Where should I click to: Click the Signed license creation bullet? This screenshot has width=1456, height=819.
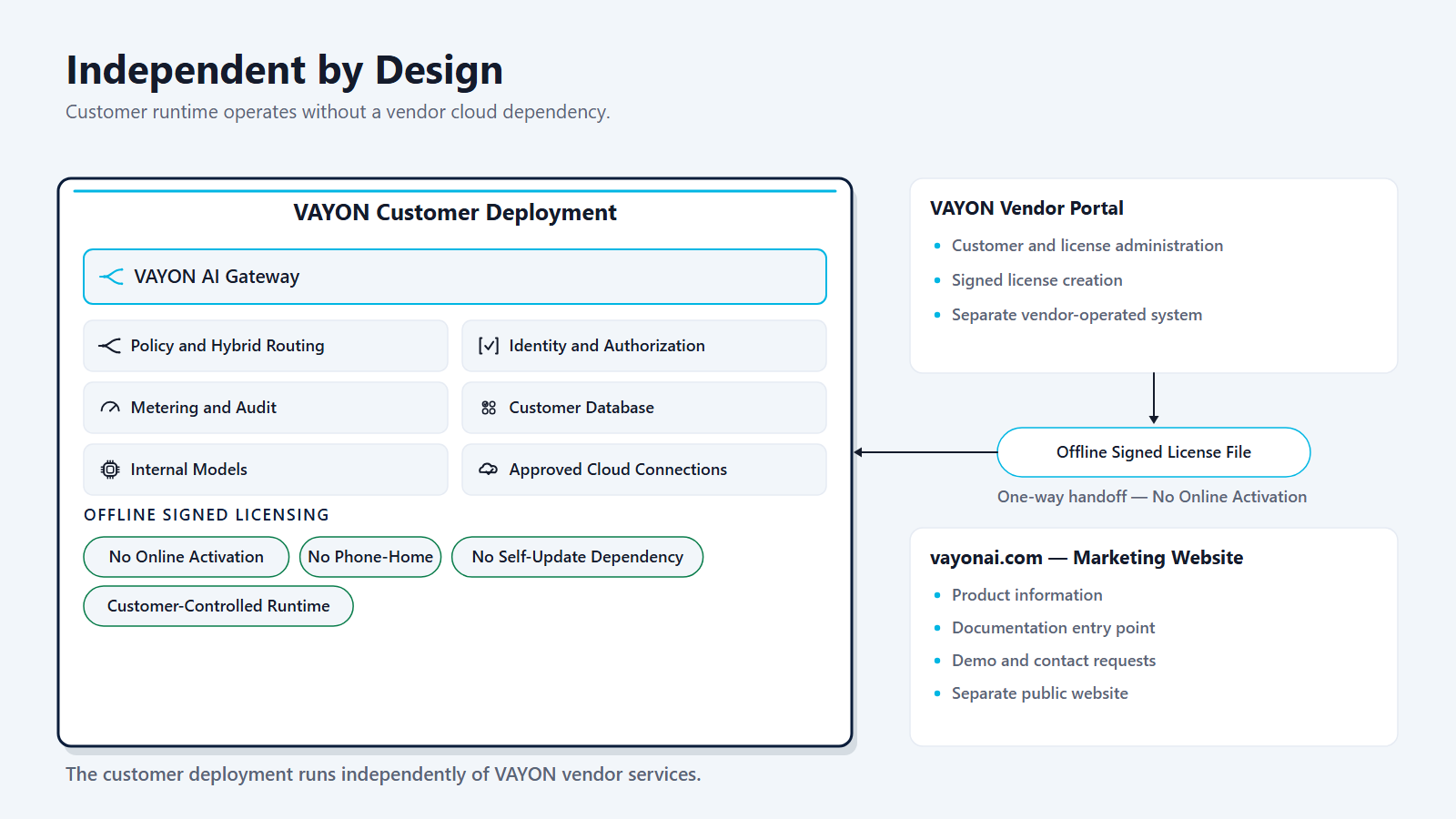tap(1037, 280)
